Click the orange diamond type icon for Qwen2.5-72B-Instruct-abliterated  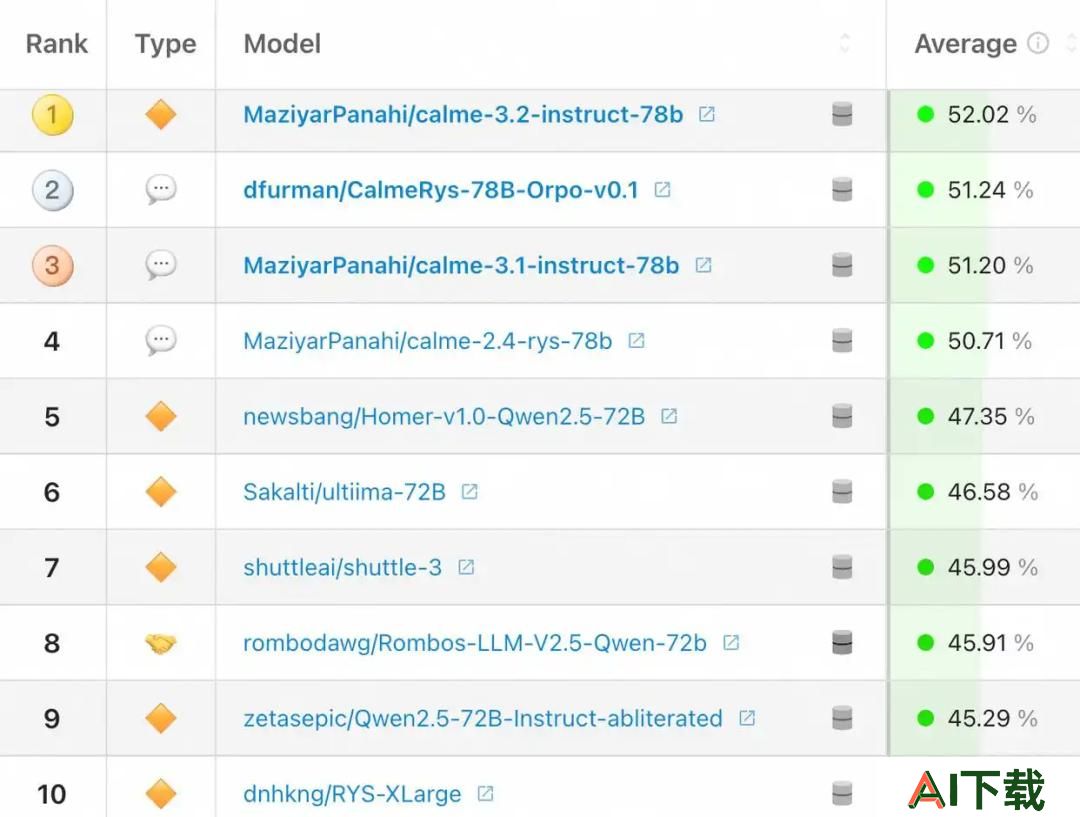(161, 718)
